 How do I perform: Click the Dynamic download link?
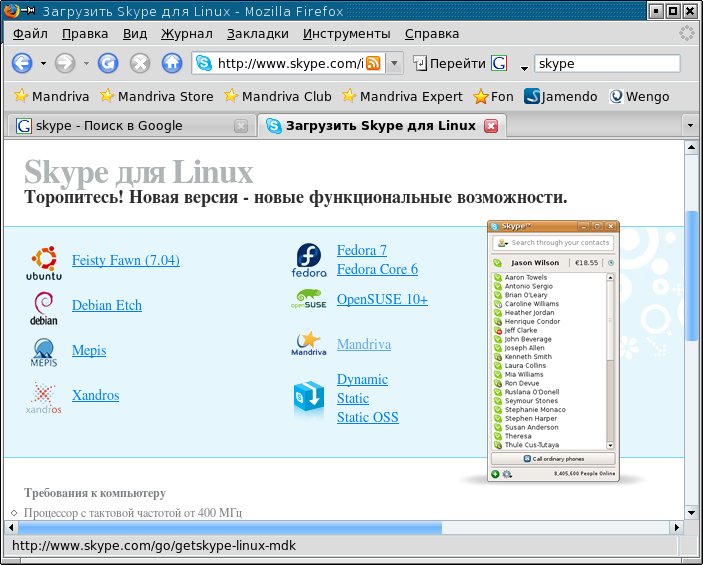click(362, 379)
